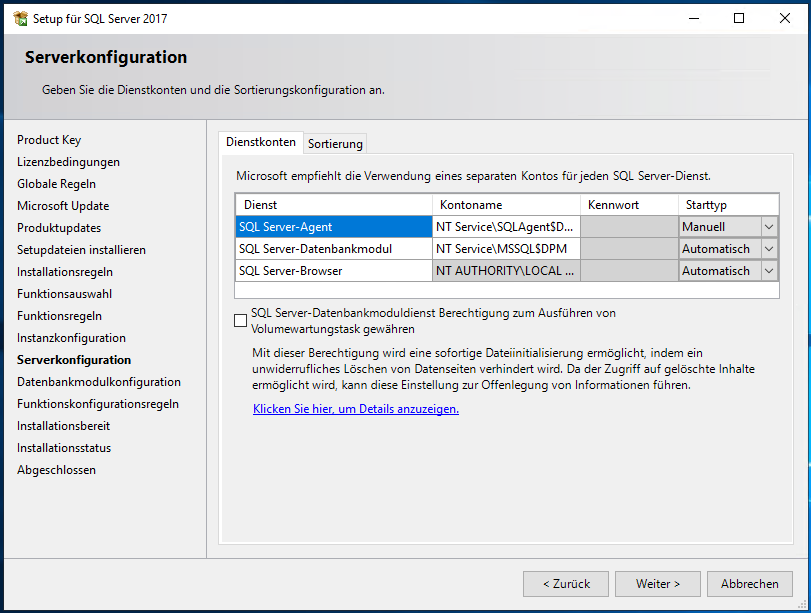Screen dimensions: 811x613
Task: Select the Dienstkonten tab
Action: [x=261, y=142]
